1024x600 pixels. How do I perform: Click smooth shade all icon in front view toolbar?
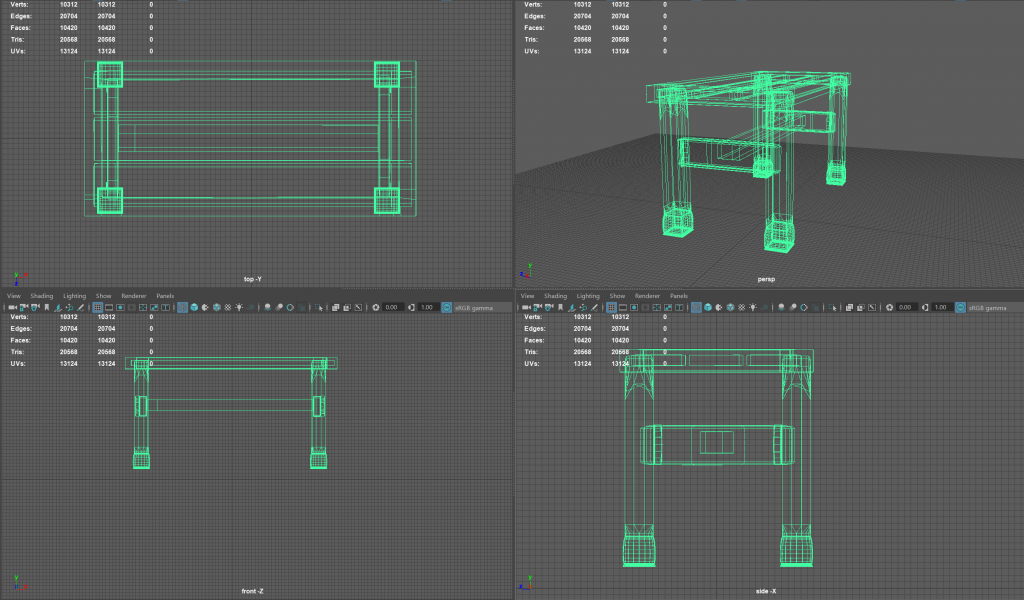[192, 307]
